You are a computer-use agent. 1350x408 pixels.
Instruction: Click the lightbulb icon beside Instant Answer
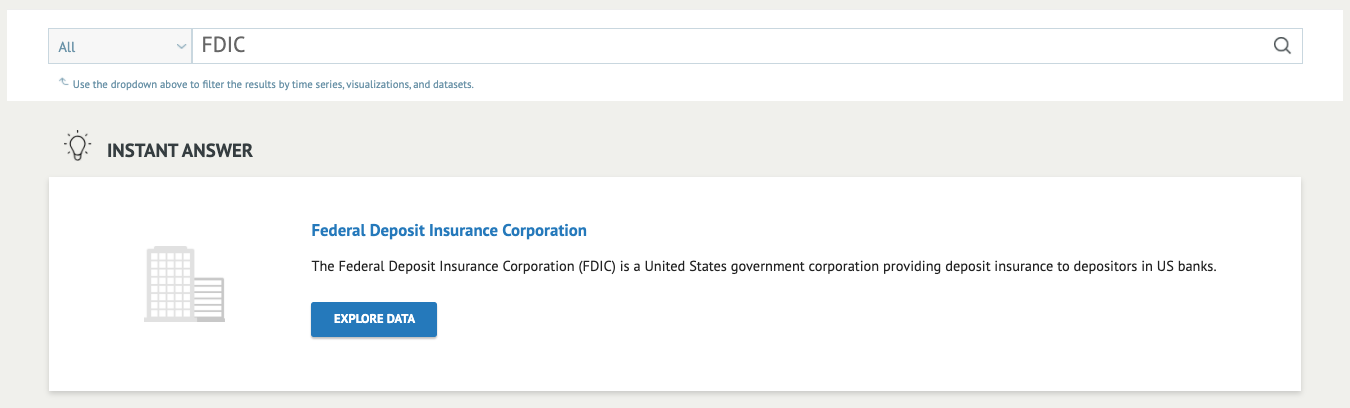pos(78,147)
